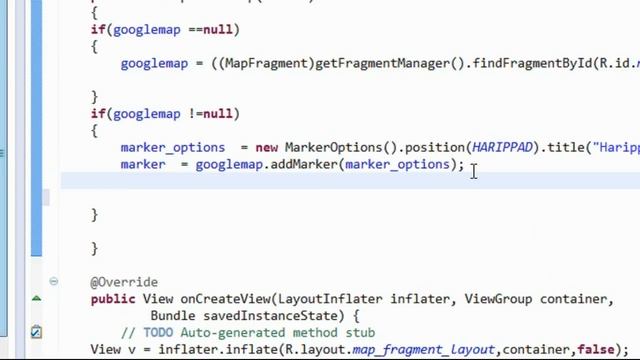Click the @Override annotation
This screenshot has width=640, height=360.
coord(124,282)
